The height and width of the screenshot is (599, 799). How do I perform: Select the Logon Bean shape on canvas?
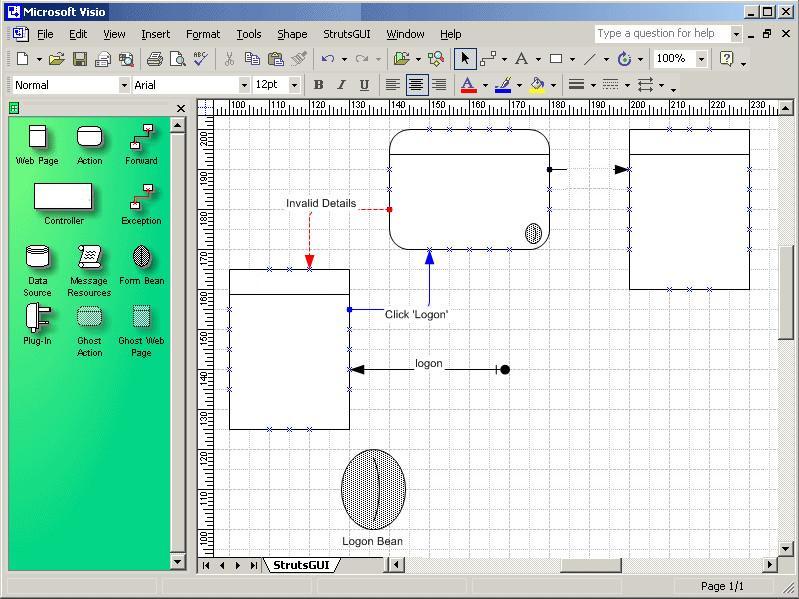pos(374,489)
